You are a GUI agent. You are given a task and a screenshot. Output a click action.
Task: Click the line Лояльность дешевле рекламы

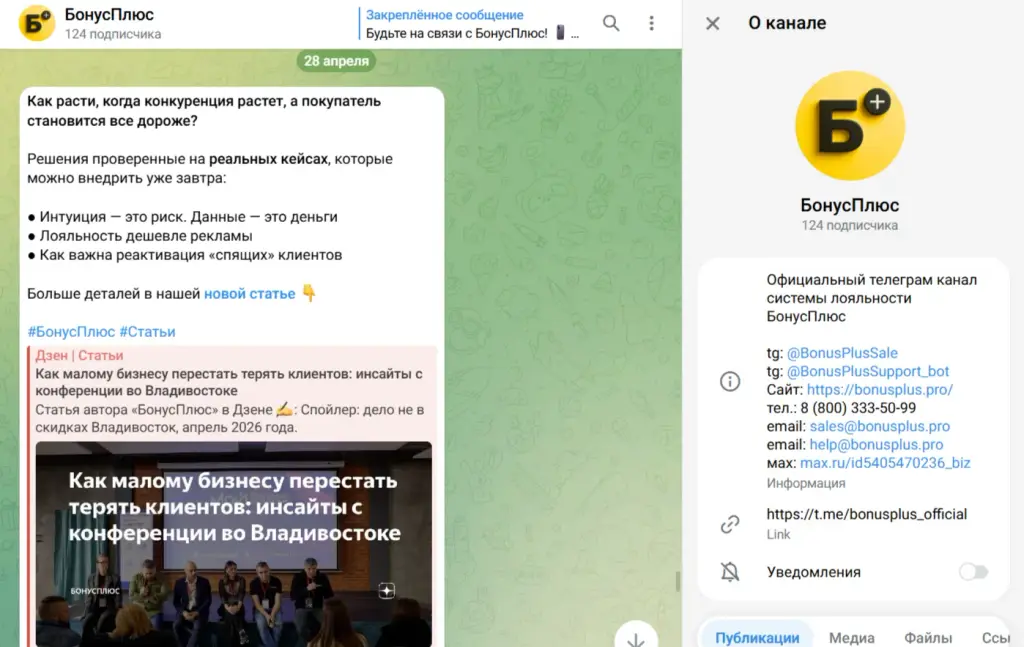coord(146,236)
